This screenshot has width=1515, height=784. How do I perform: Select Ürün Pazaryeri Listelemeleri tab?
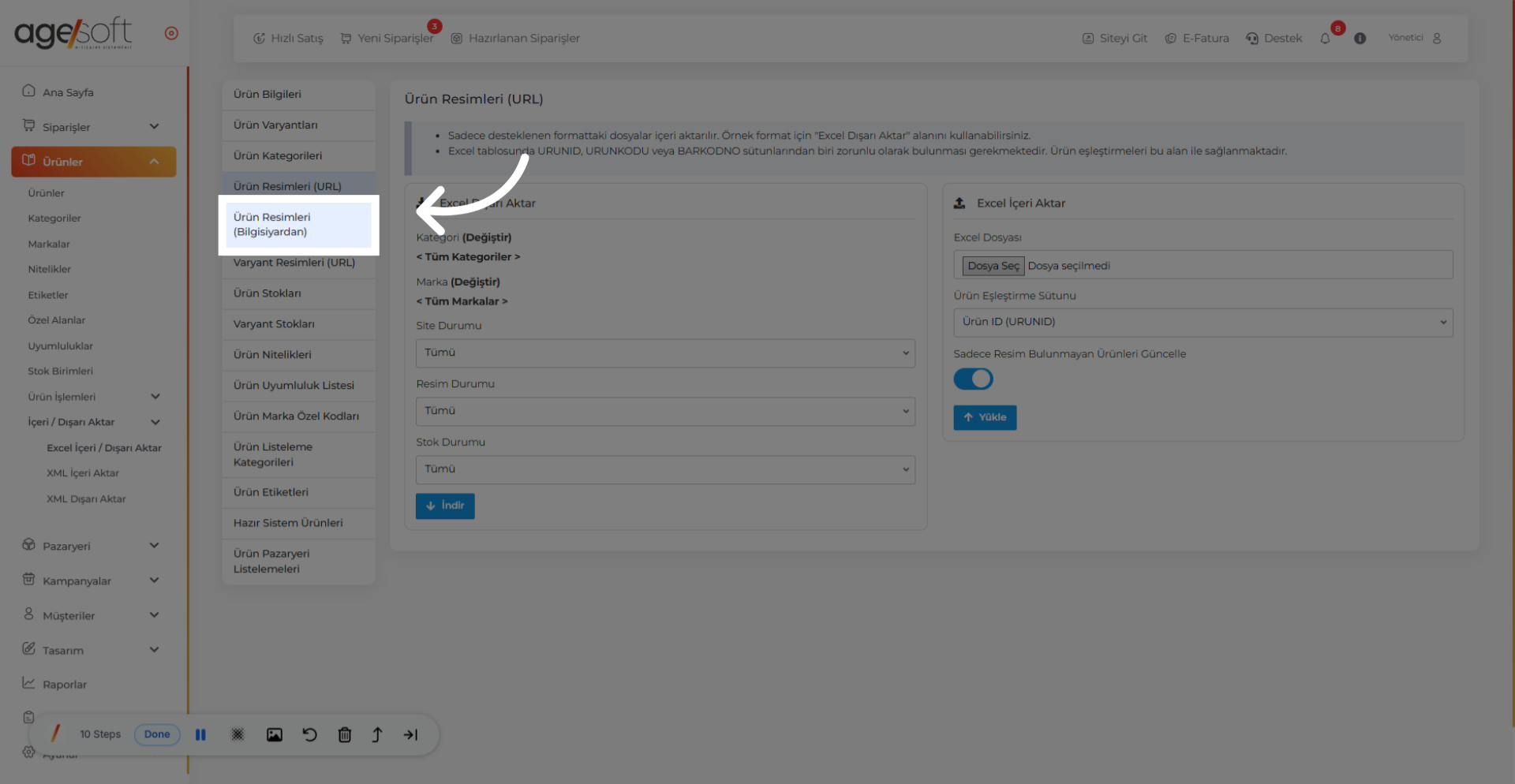tap(298, 562)
